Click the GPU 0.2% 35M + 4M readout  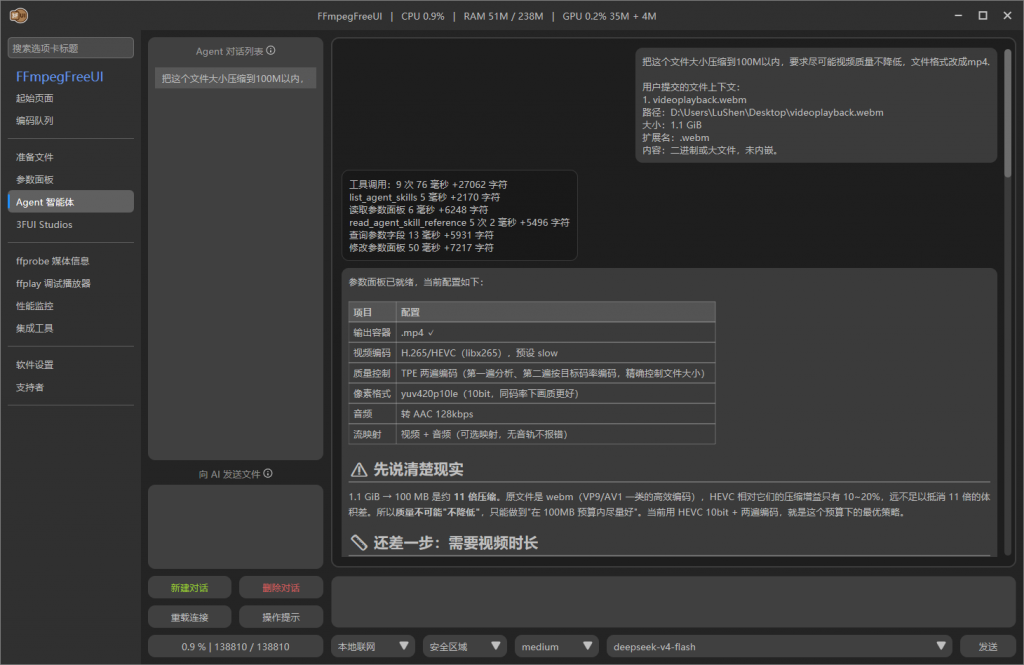609,16
